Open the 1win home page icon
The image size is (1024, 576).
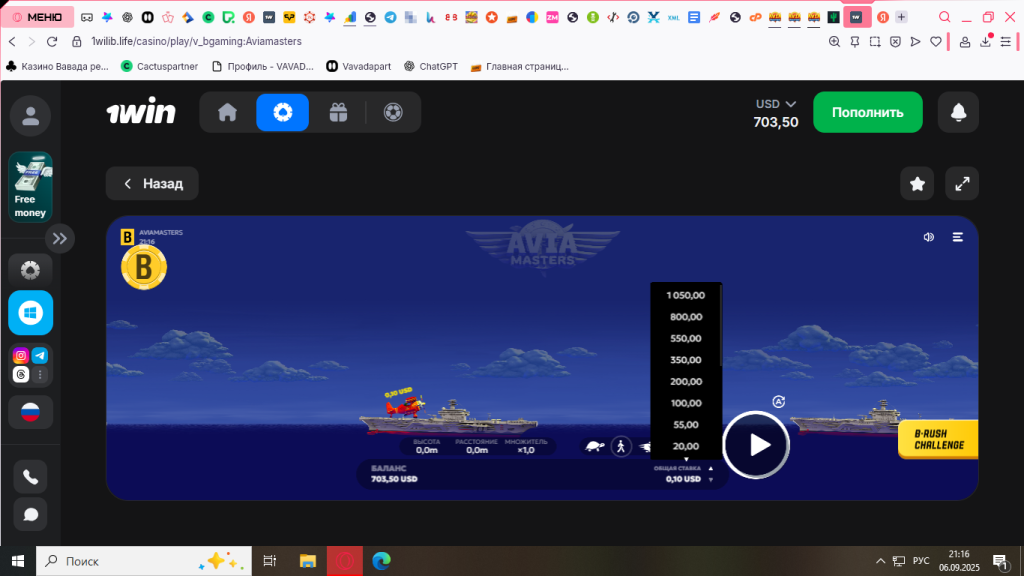pyautogui.click(x=227, y=112)
